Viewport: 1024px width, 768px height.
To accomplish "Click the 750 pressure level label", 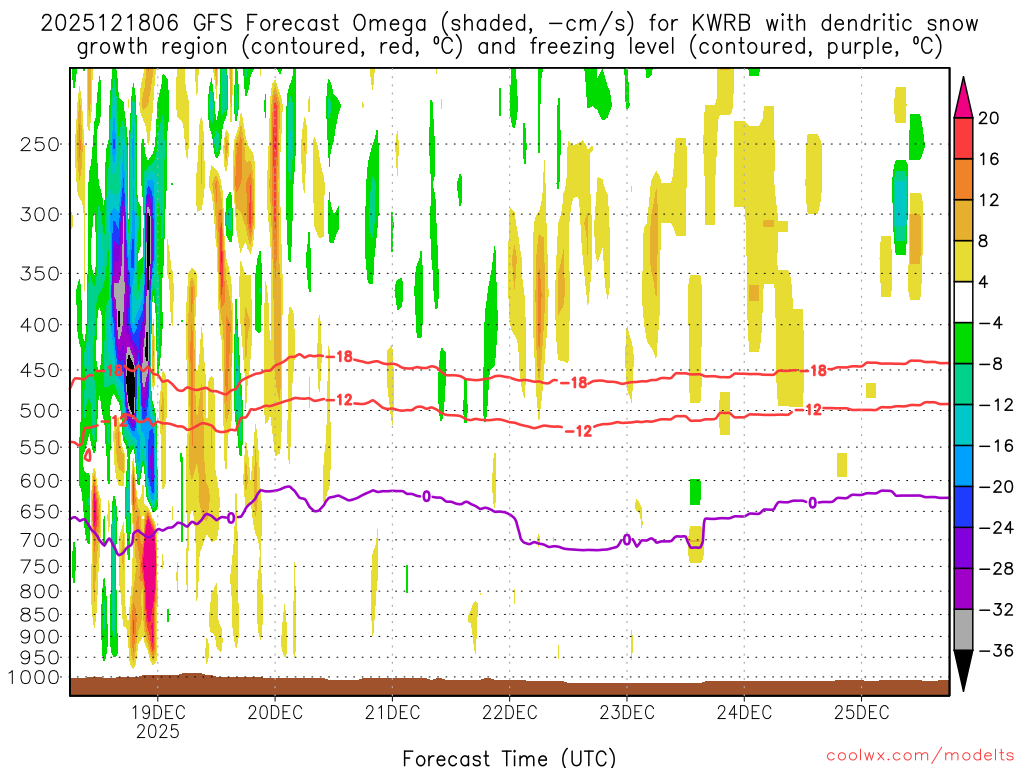I will pos(40,567).
